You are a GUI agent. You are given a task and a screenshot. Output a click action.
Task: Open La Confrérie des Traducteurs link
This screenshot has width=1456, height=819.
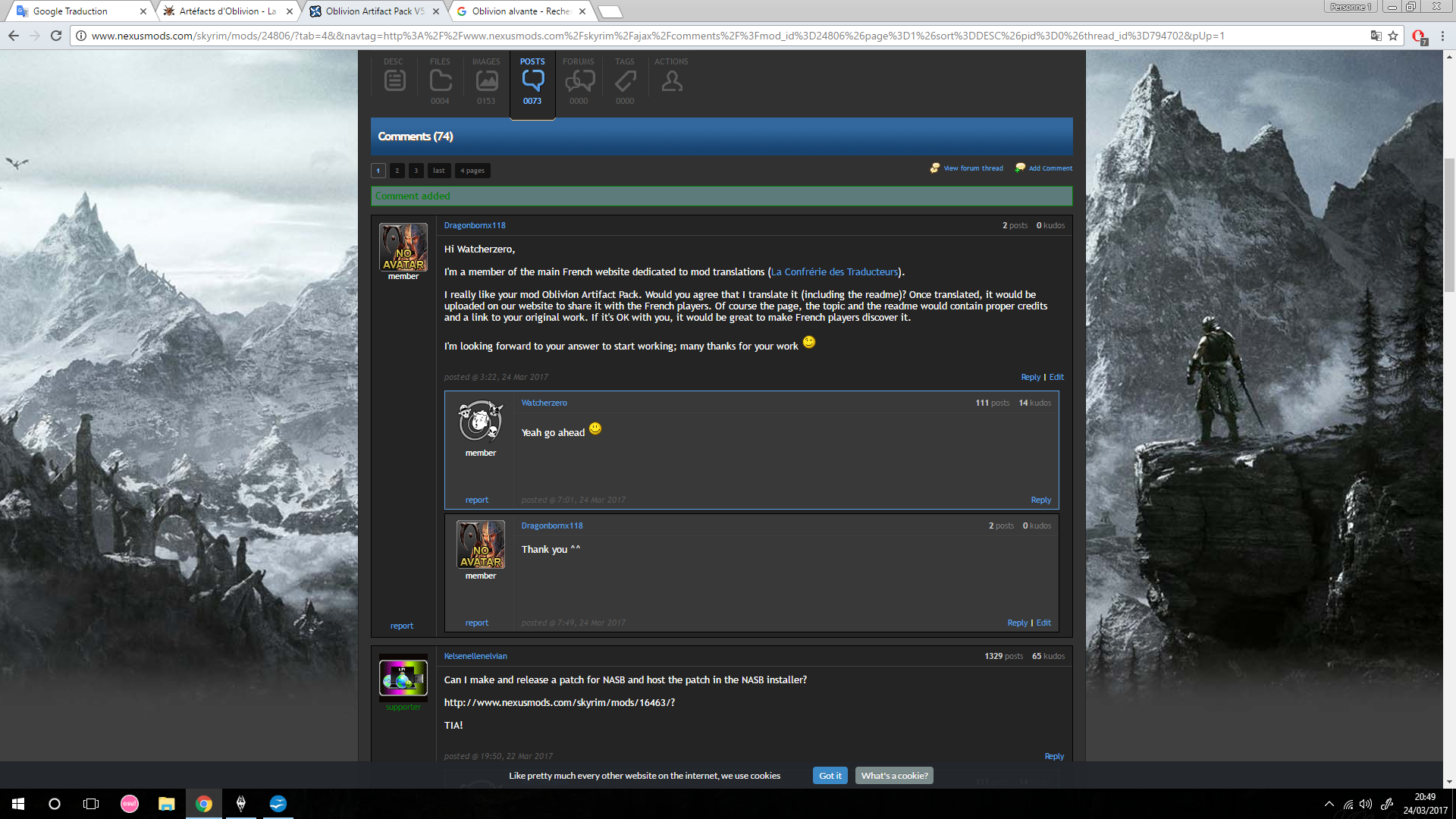point(834,271)
